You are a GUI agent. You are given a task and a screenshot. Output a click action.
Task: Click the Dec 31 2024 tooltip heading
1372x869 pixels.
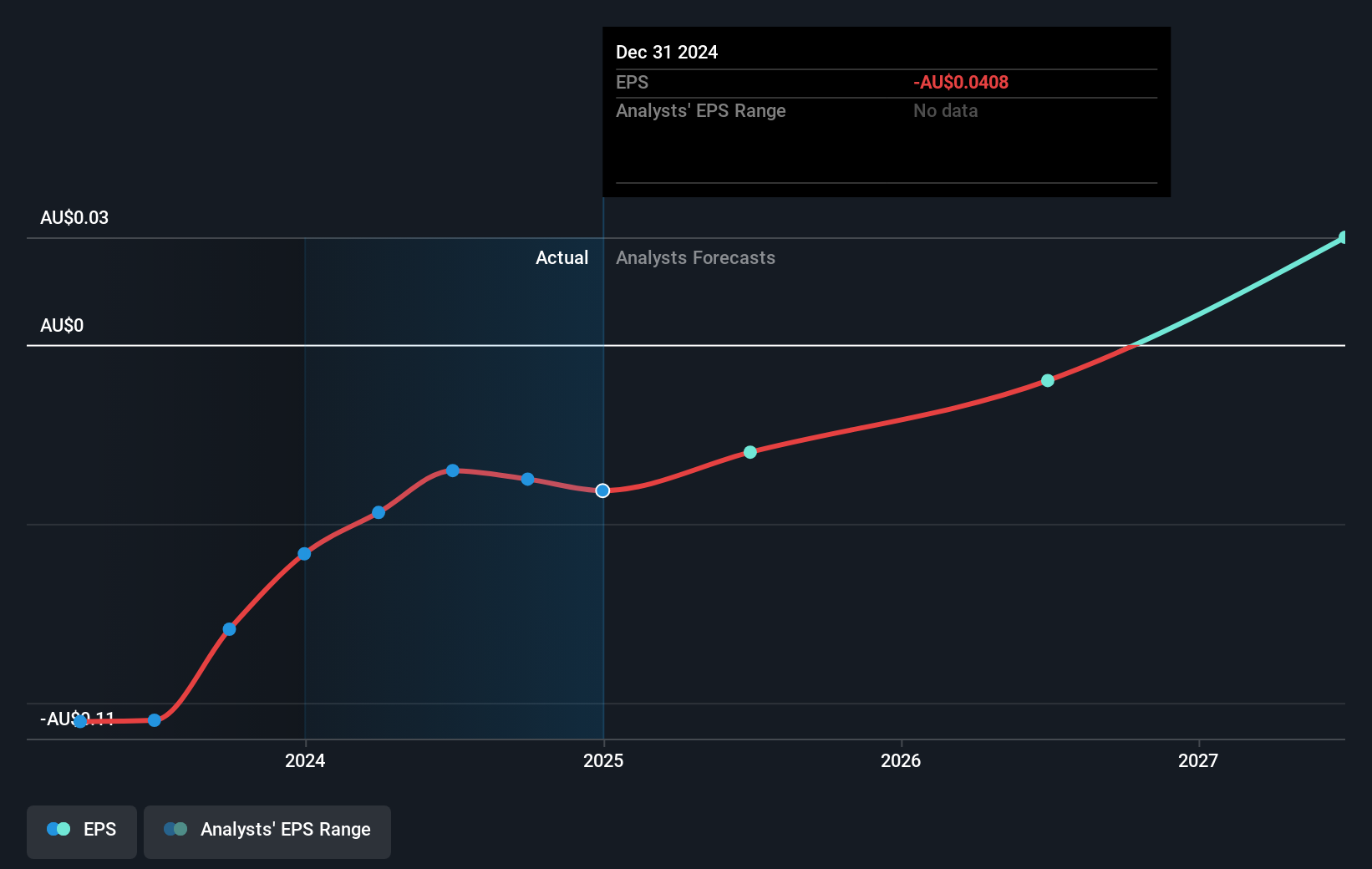tap(667, 52)
